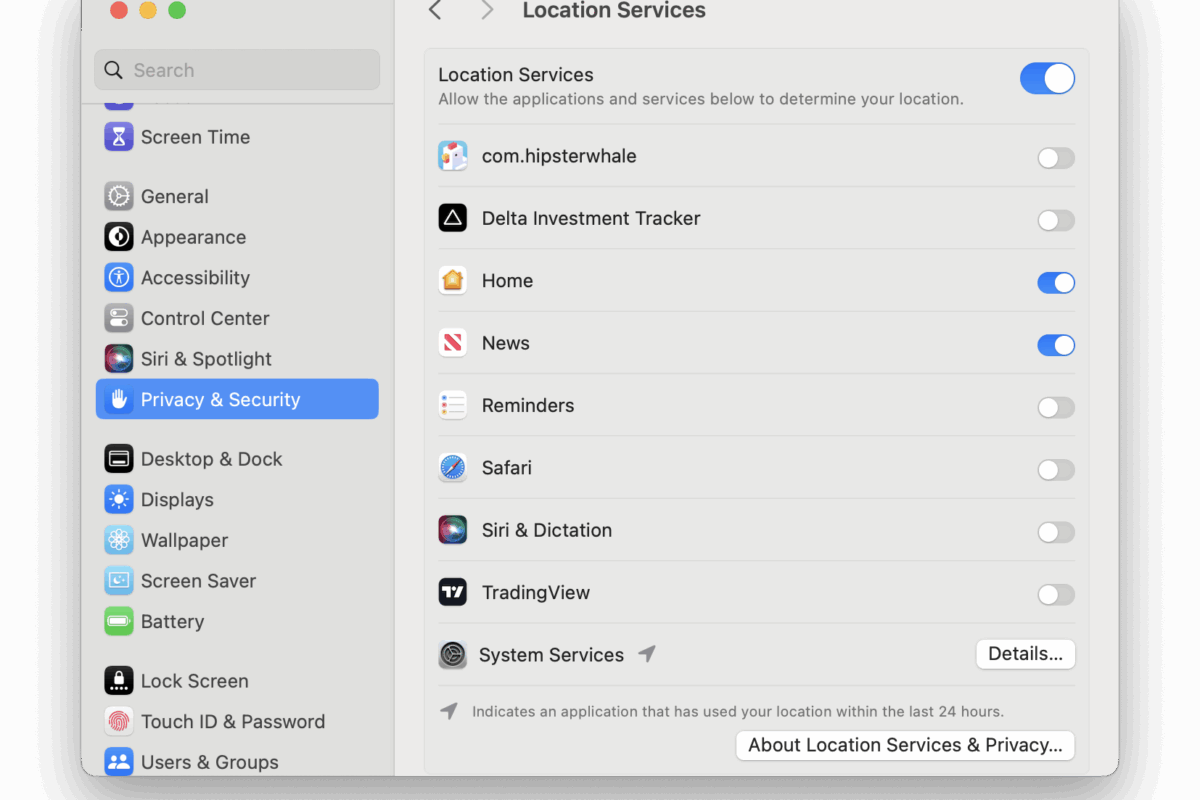Open System Services Details
Viewport: 1200px width, 800px height.
tap(1025, 654)
